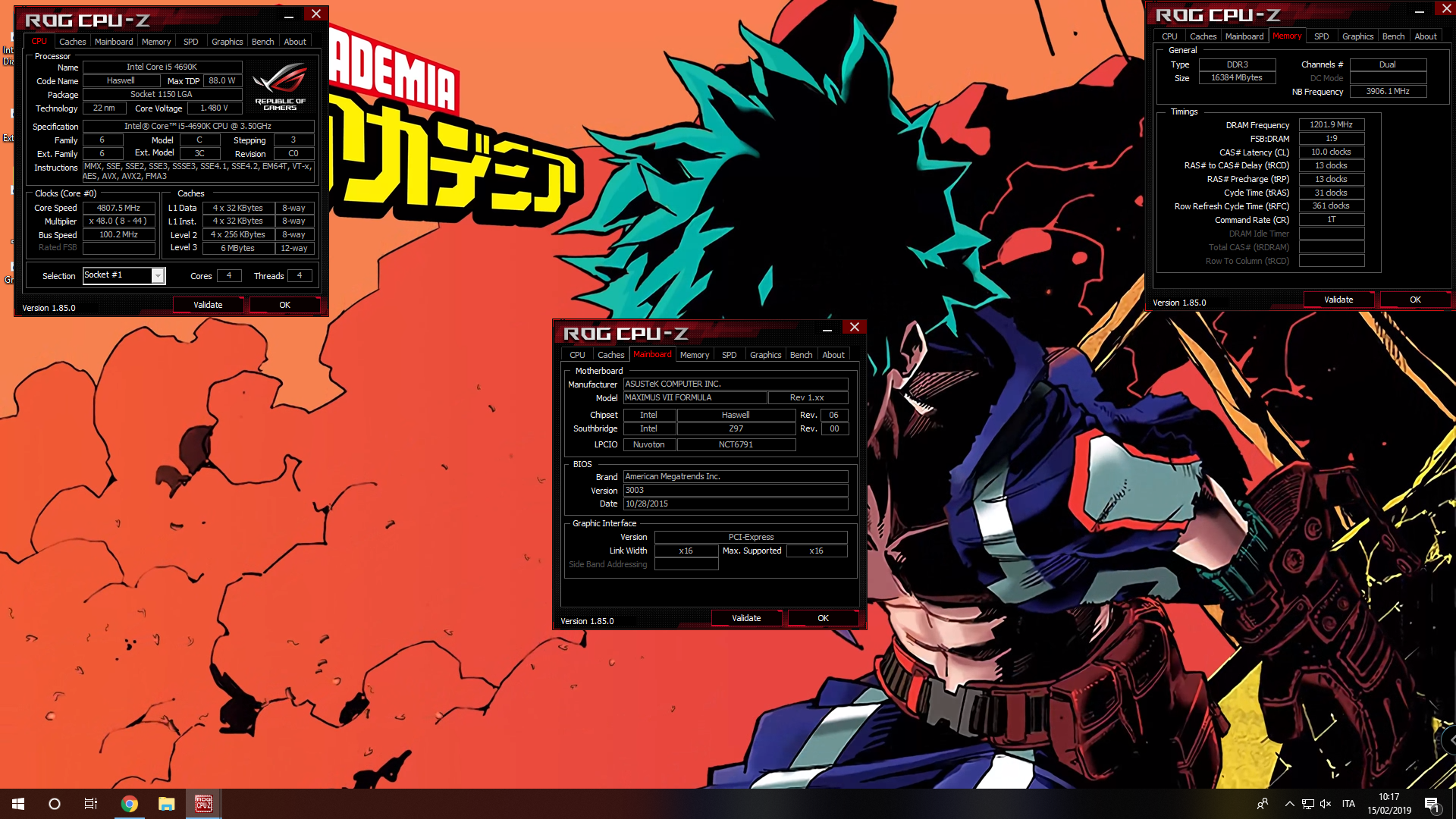The image size is (1456, 819).
Task: Select Mainboard tab in Memory window
Action: tap(1244, 36)
